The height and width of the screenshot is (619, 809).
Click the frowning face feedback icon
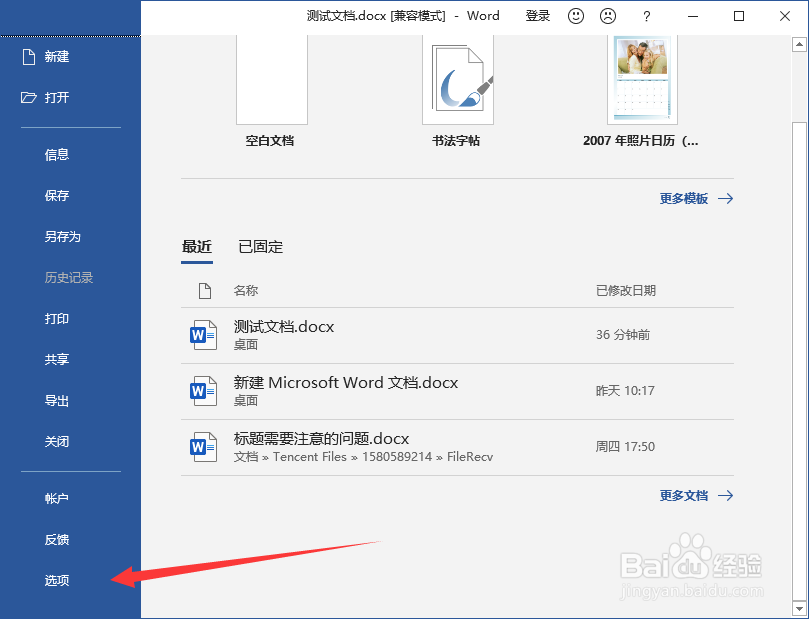coord(608,16)
